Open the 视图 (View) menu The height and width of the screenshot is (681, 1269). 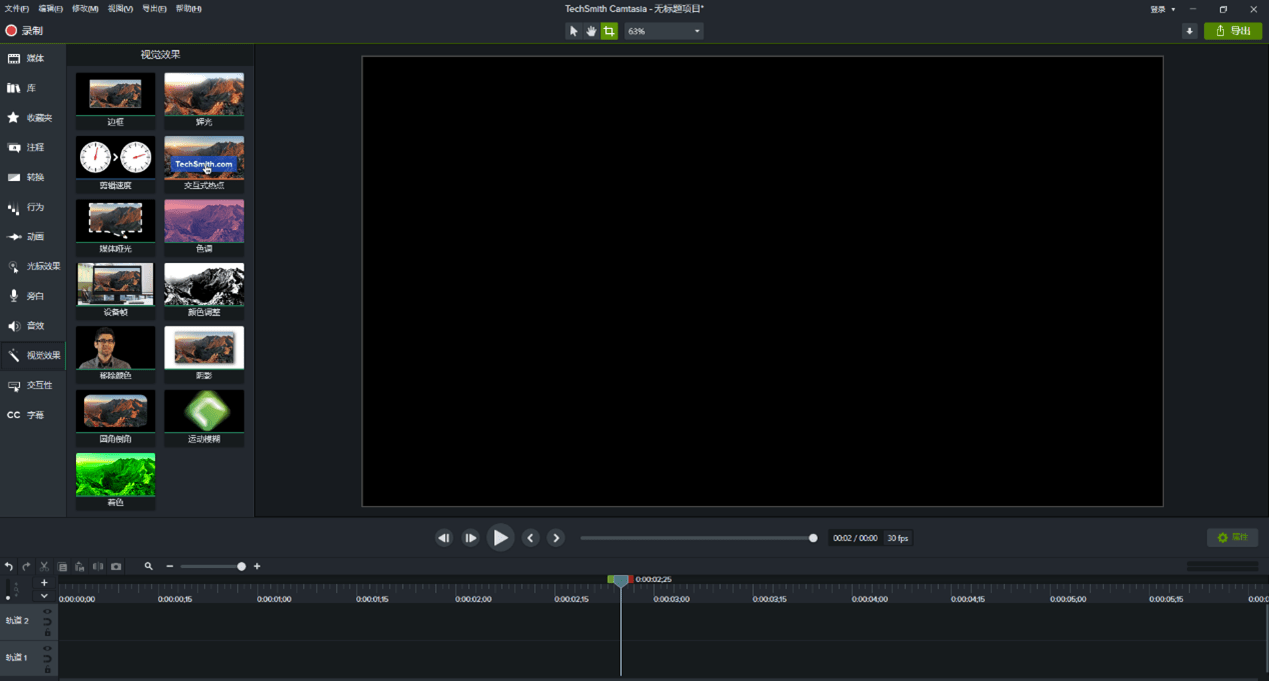[120, 8]
